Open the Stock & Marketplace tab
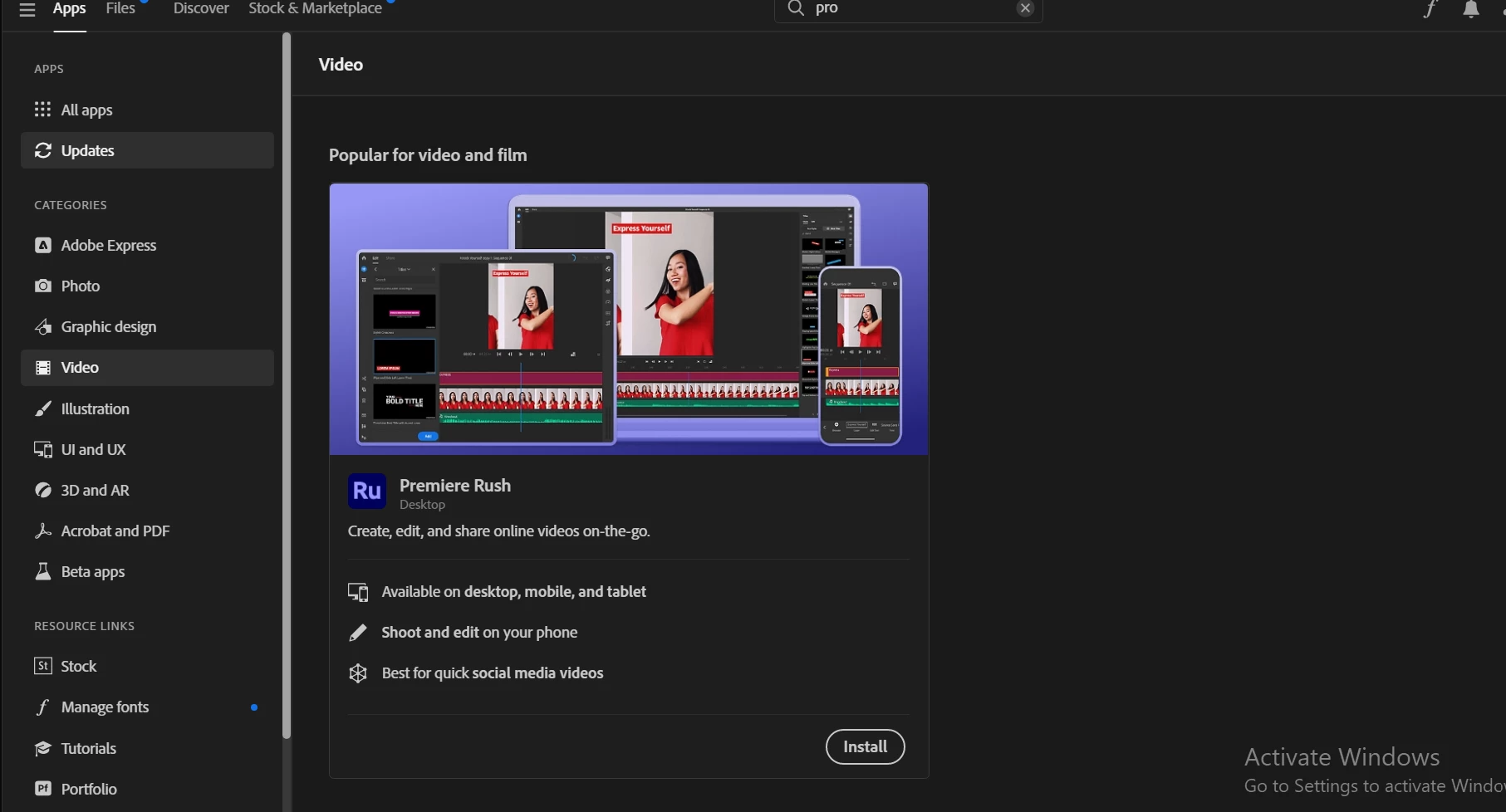The height and width of the screenshot is (812, 1506). (315, 8)
